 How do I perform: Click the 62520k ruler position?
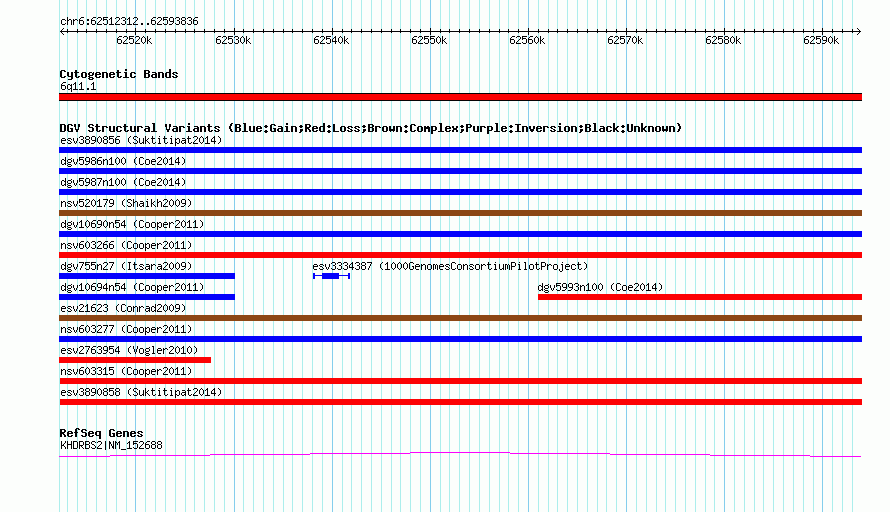coord(134,40)
